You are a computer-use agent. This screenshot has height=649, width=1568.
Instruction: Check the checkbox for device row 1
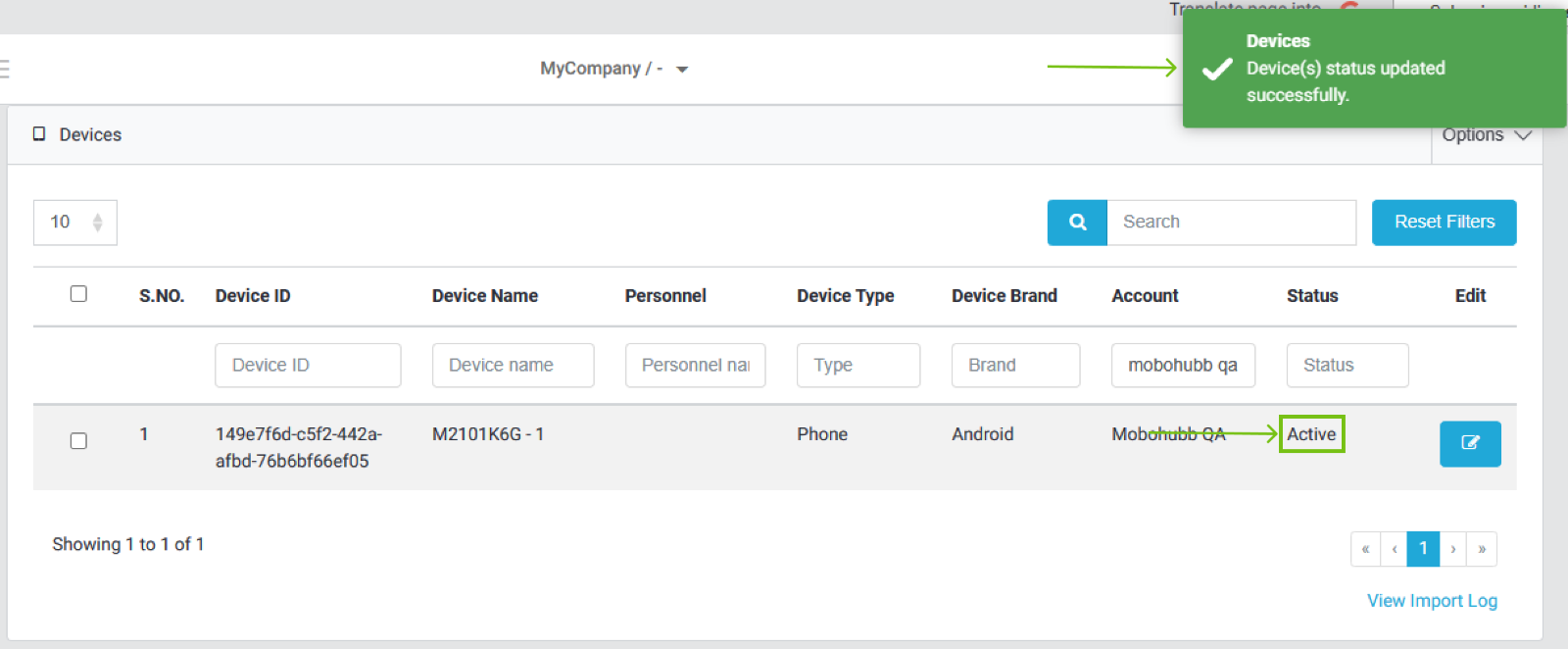[x=78, y=441]
